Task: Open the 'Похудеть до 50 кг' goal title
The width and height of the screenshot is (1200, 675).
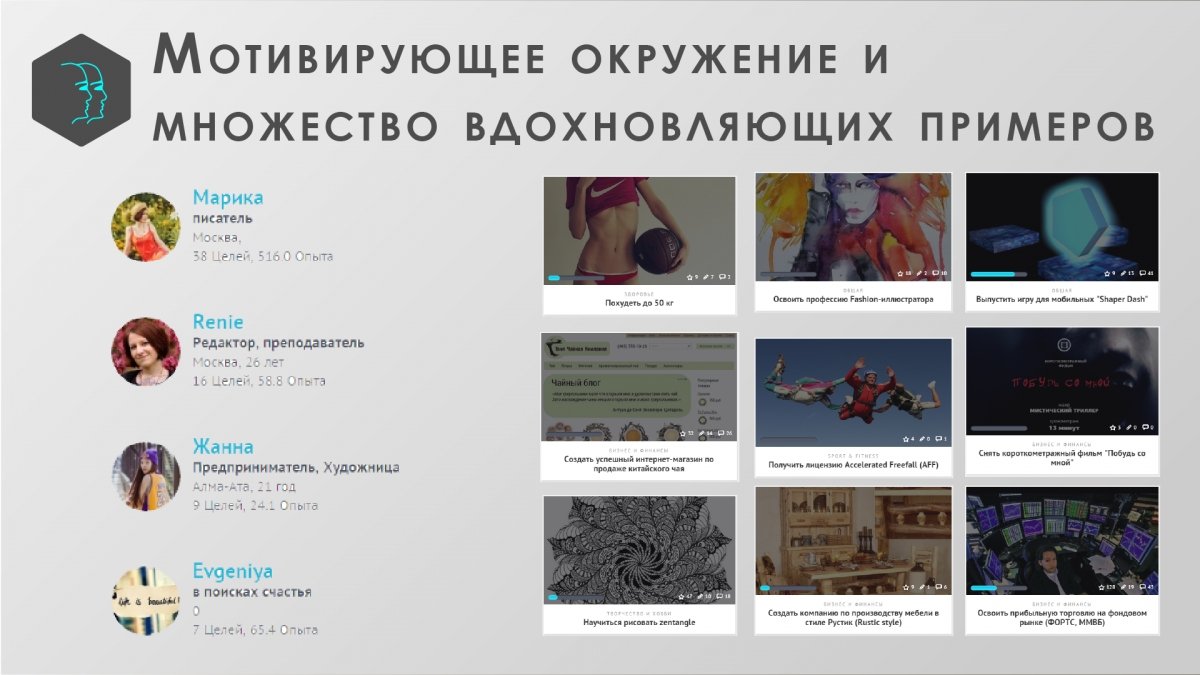Action: [639, 301]
